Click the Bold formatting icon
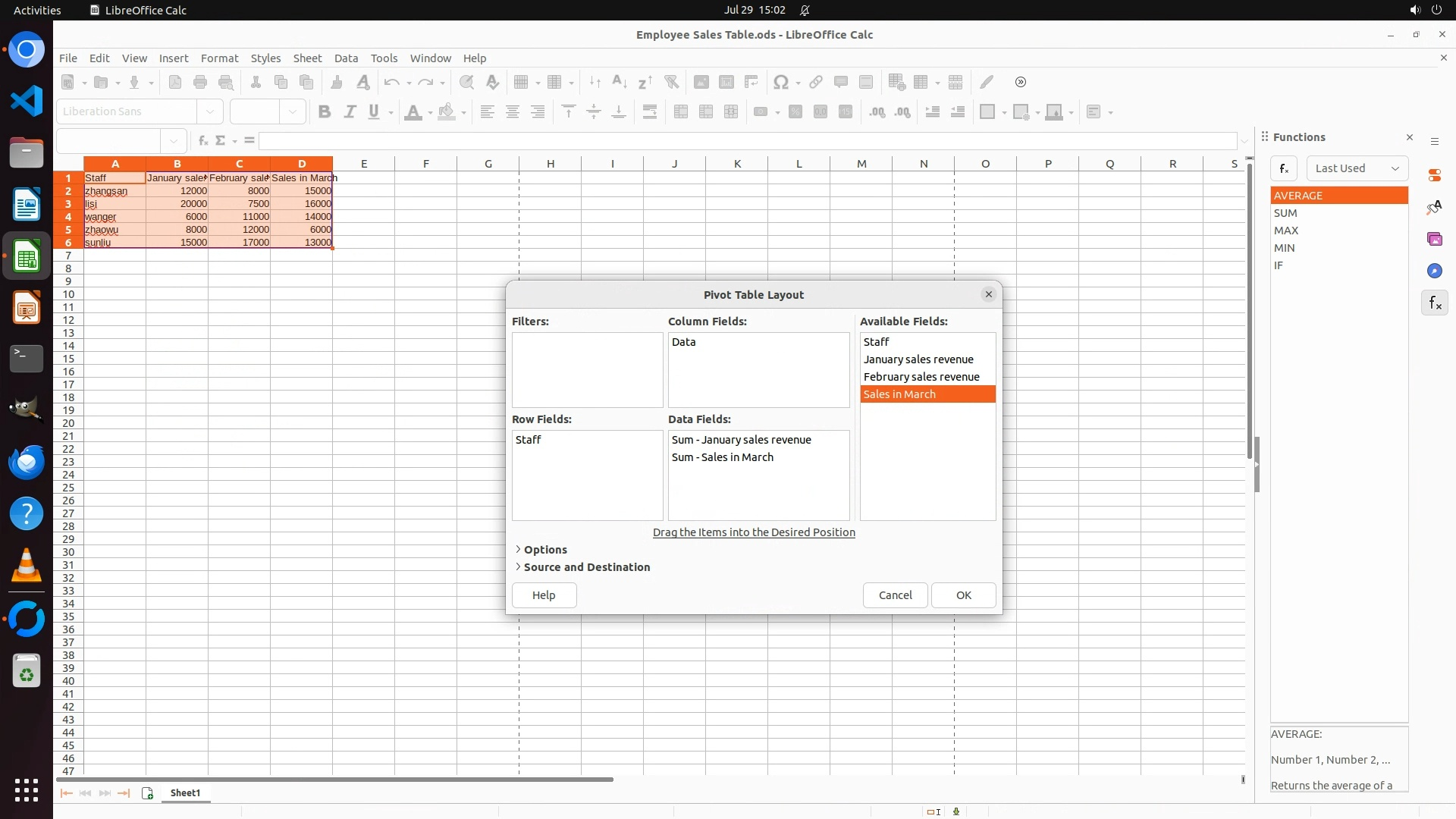The width and height of the screenshot is (1456, 819). click(x=325, y=112)
